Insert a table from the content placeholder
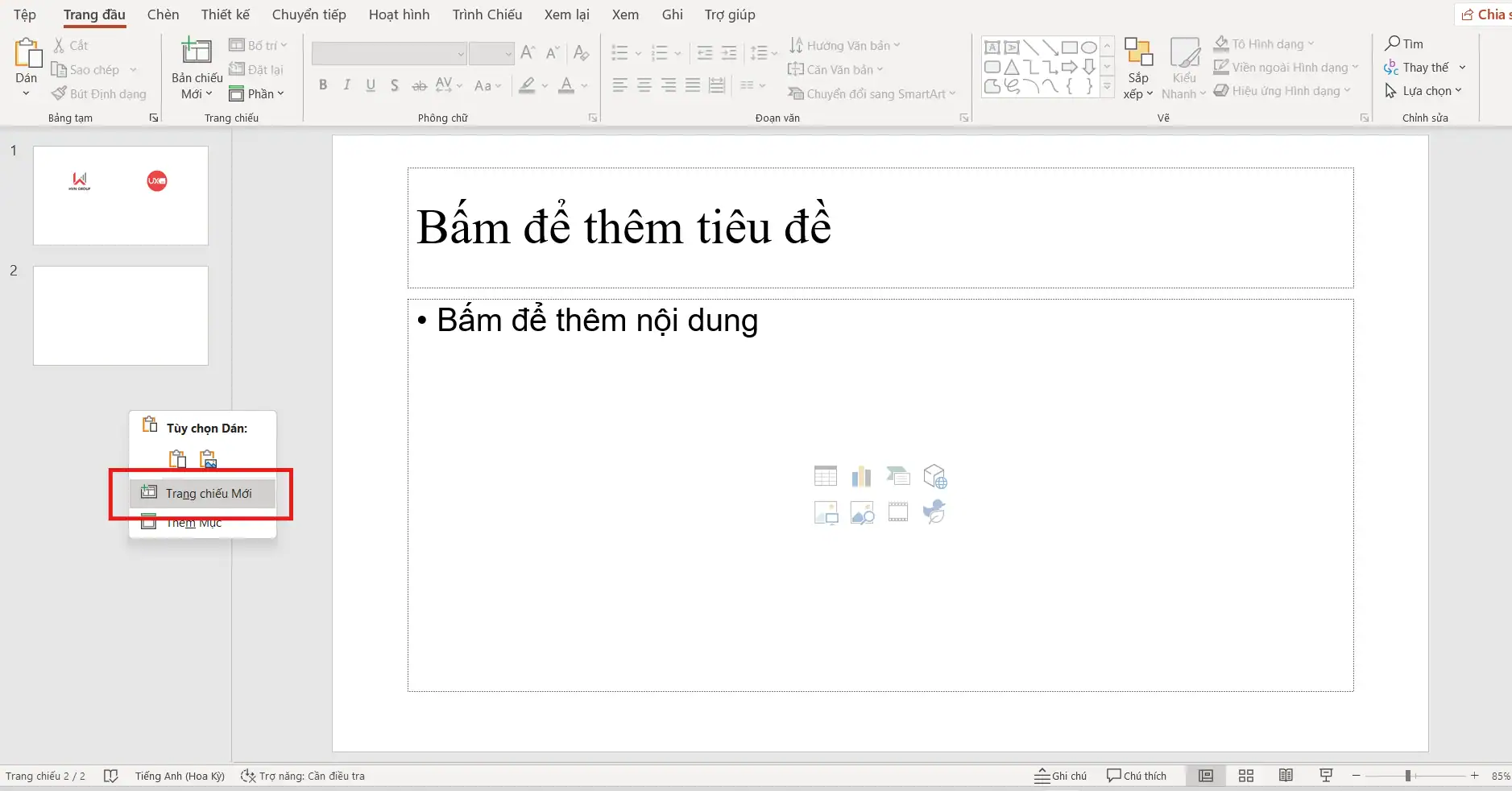The height and width of the screenshot is (791, 1512). tap(826, 476)
